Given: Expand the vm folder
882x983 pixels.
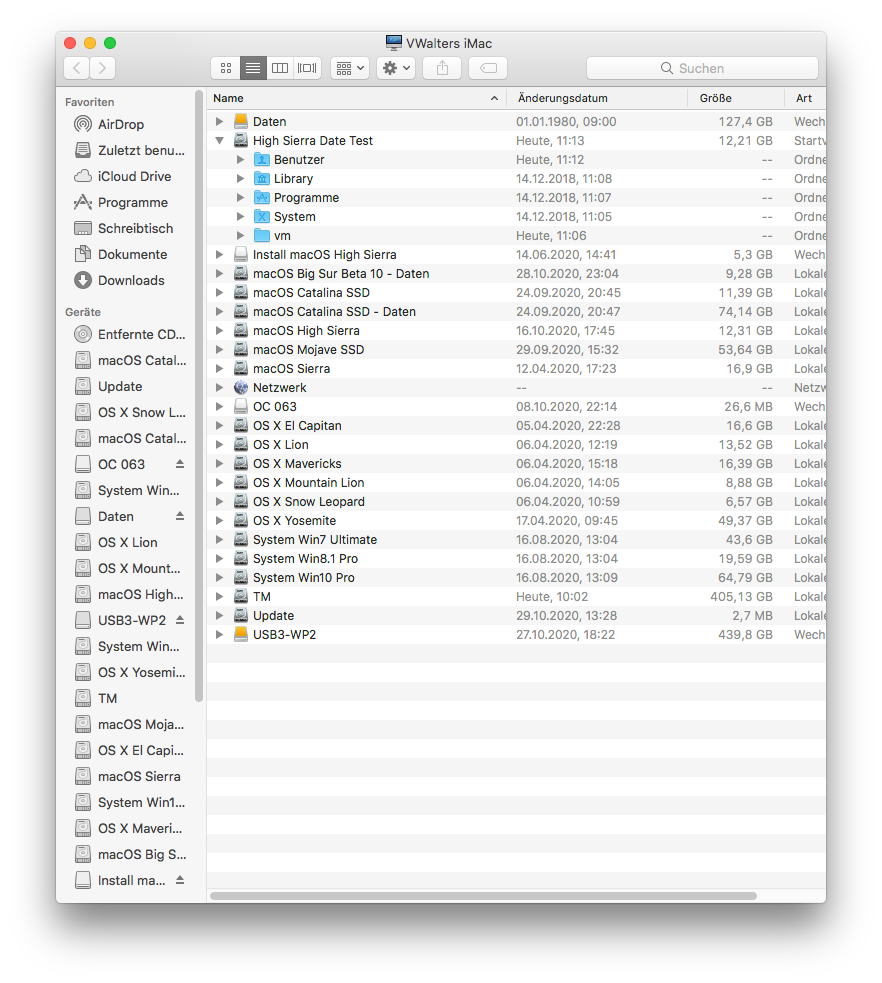Looking at the screenshot, I should click(x=240, y=236).
